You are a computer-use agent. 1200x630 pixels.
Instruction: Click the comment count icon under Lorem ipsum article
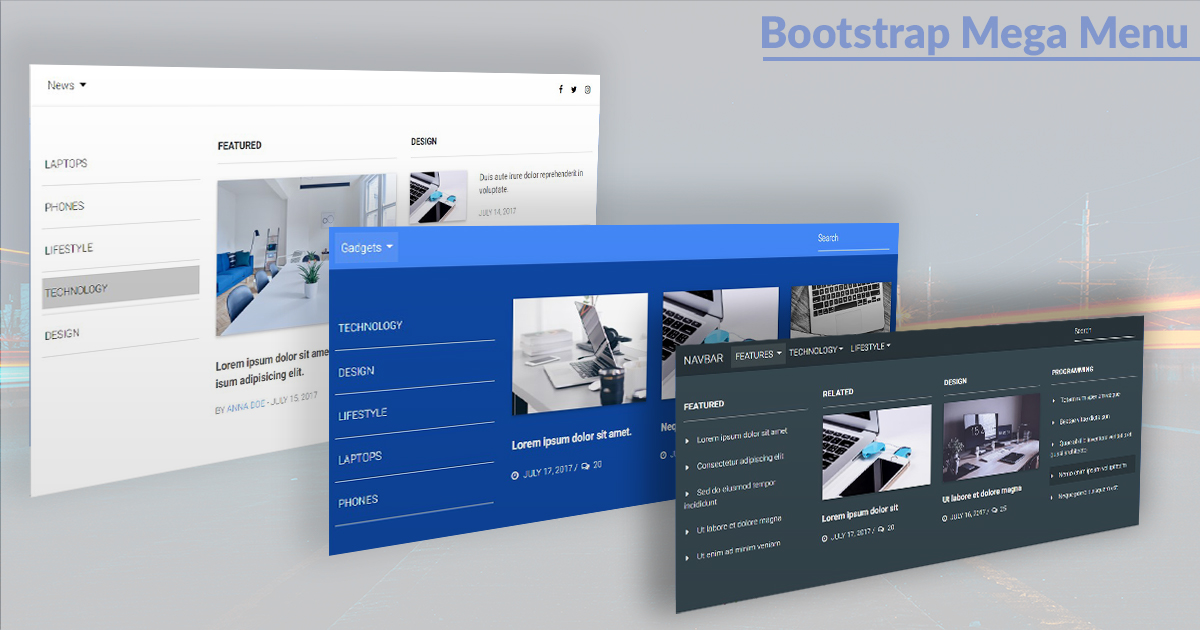[x=585, y=466]
